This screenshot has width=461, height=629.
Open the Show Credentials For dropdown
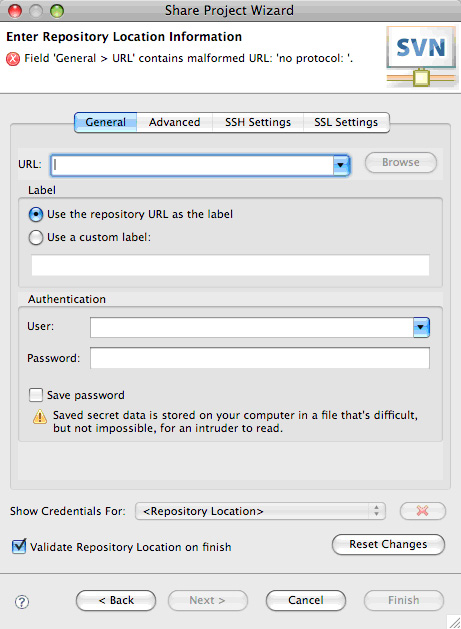(x=260, y=511)
